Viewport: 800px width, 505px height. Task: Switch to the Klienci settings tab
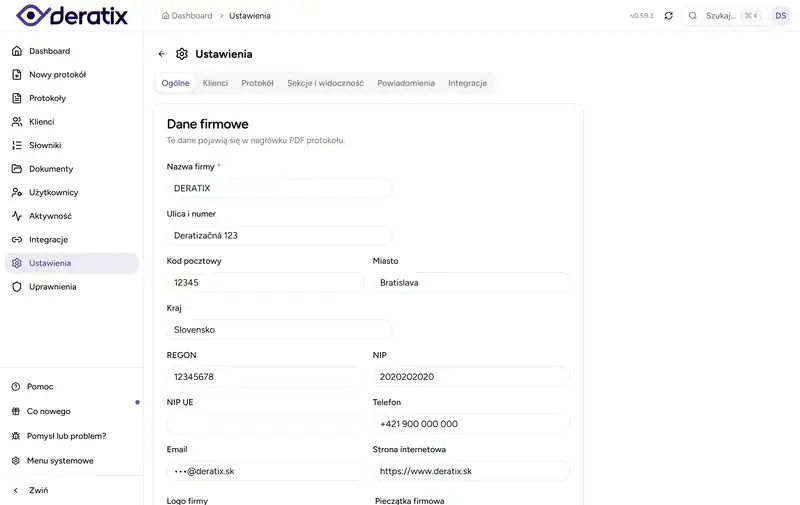(x=215, y=83)
